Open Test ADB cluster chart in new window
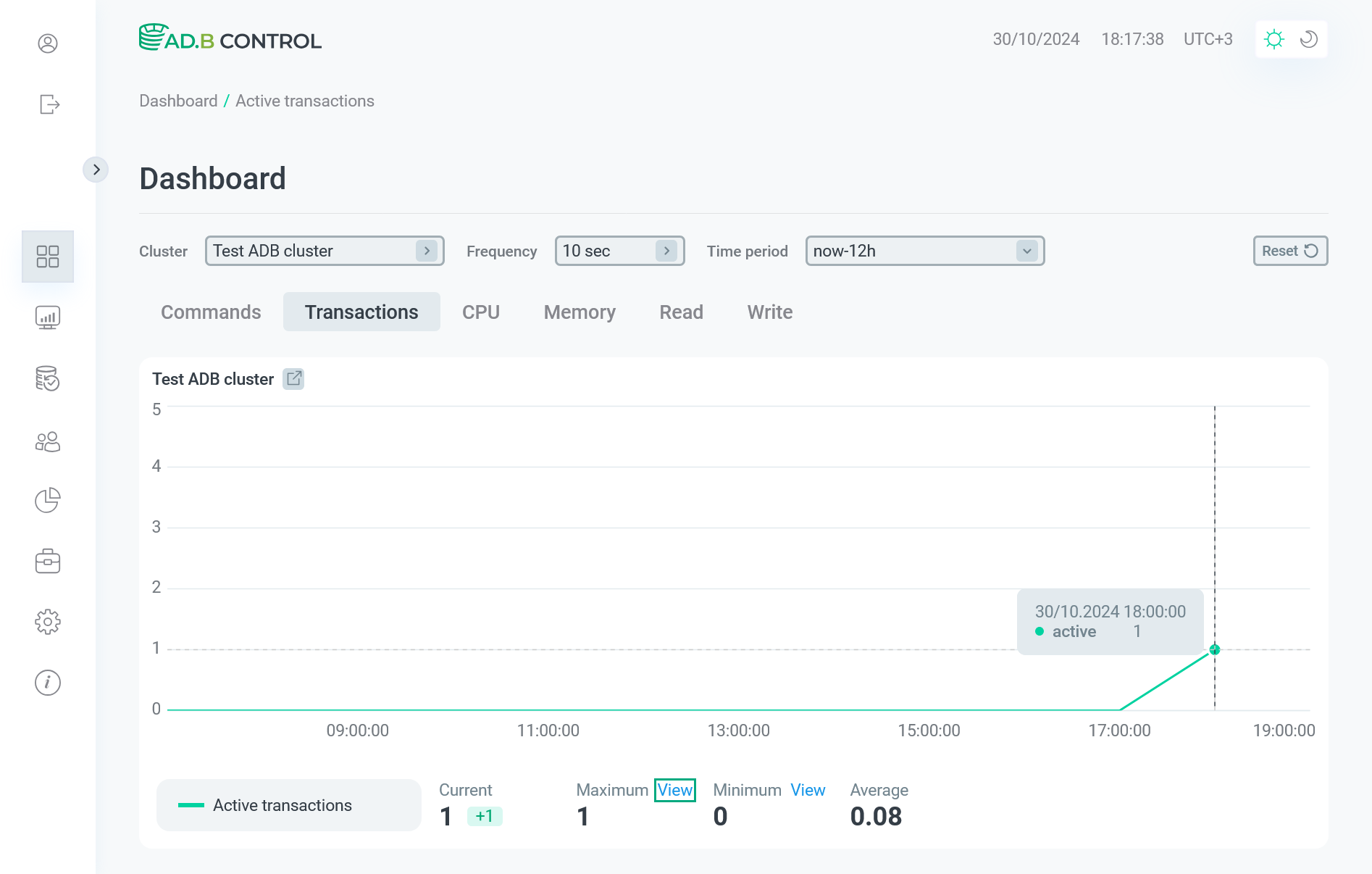 click(293, 378)
